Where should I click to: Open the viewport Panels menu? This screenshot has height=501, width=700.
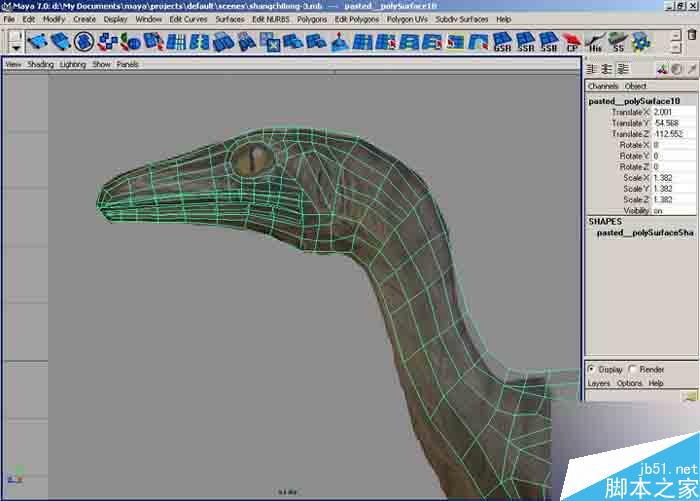click(x=127, y=64)
